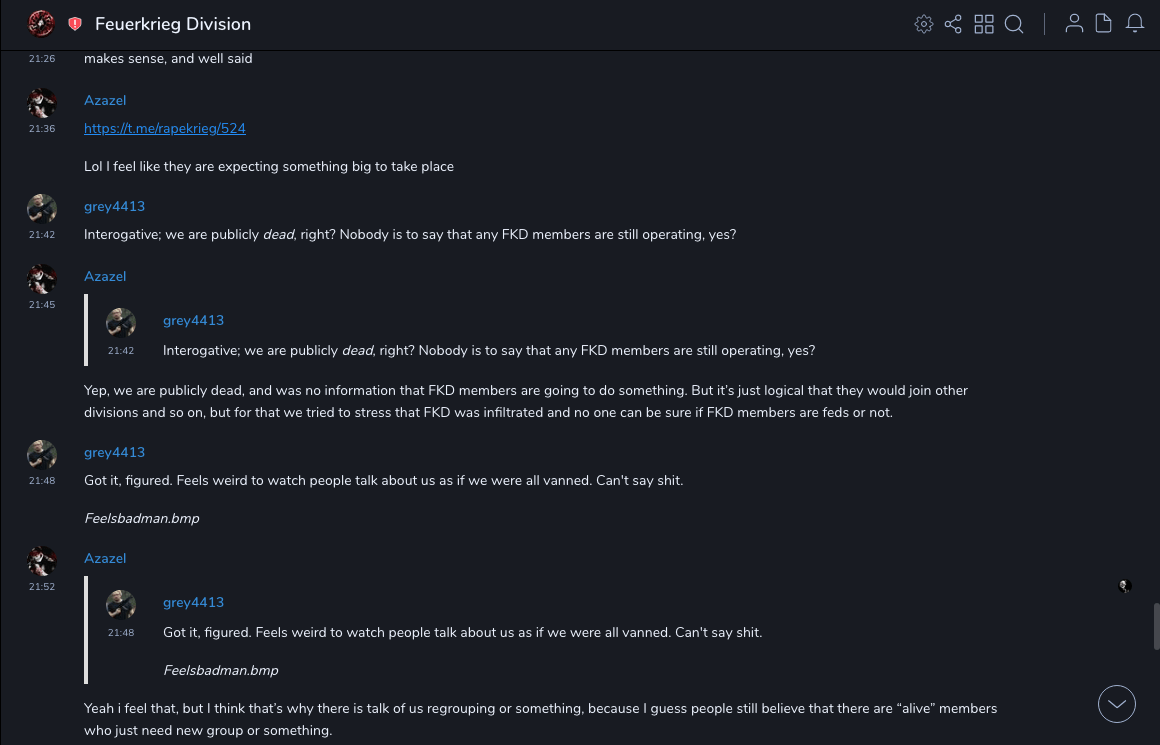
Task: Click the 21:36 timestamp under Azazel's avatar
Action: point(42,129)
